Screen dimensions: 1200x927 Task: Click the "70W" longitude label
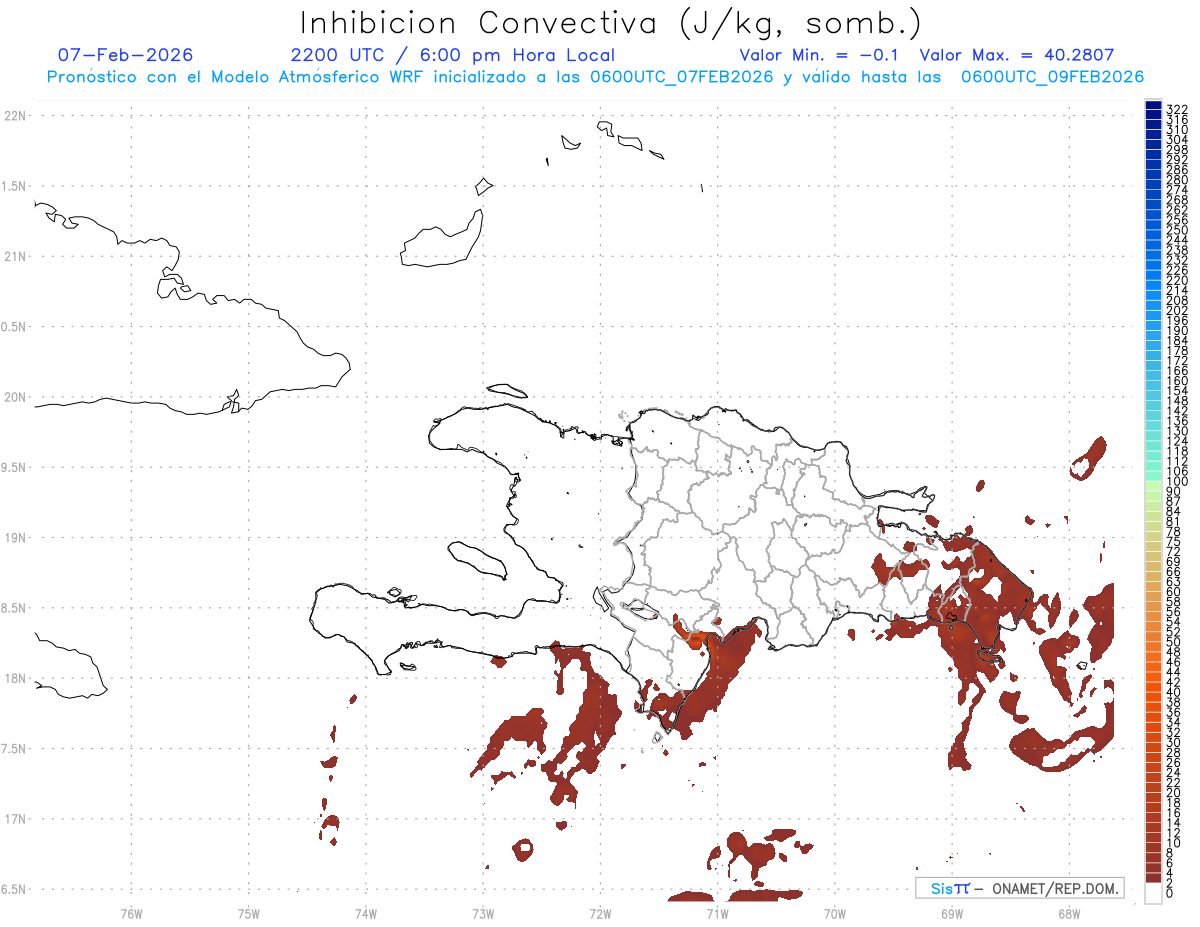pyautogui.click(x=835, y=914)
